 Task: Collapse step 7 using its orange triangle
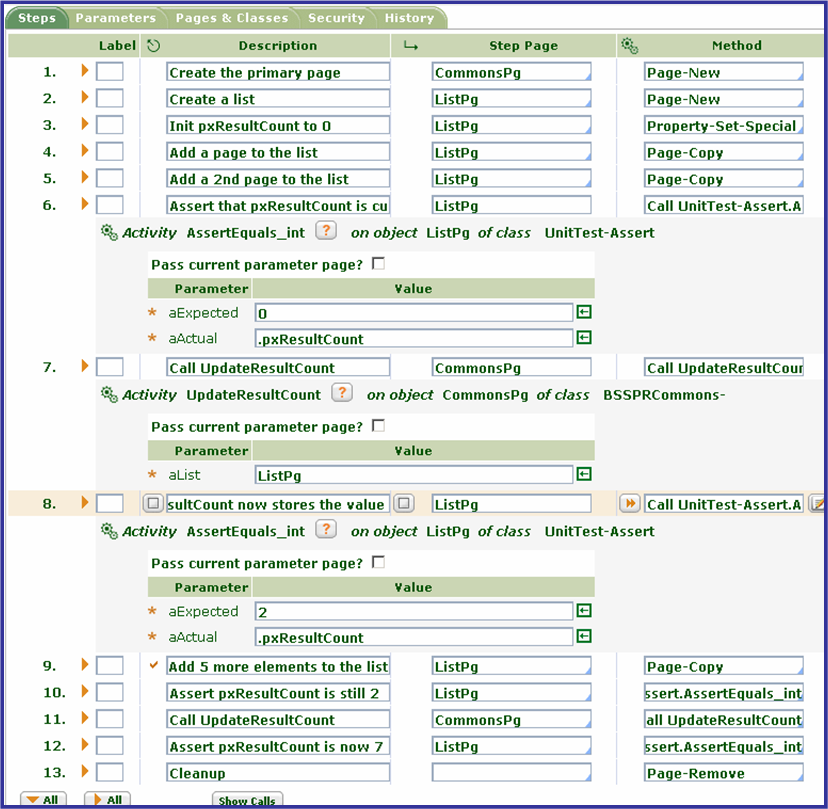click(x=84, y=365)
